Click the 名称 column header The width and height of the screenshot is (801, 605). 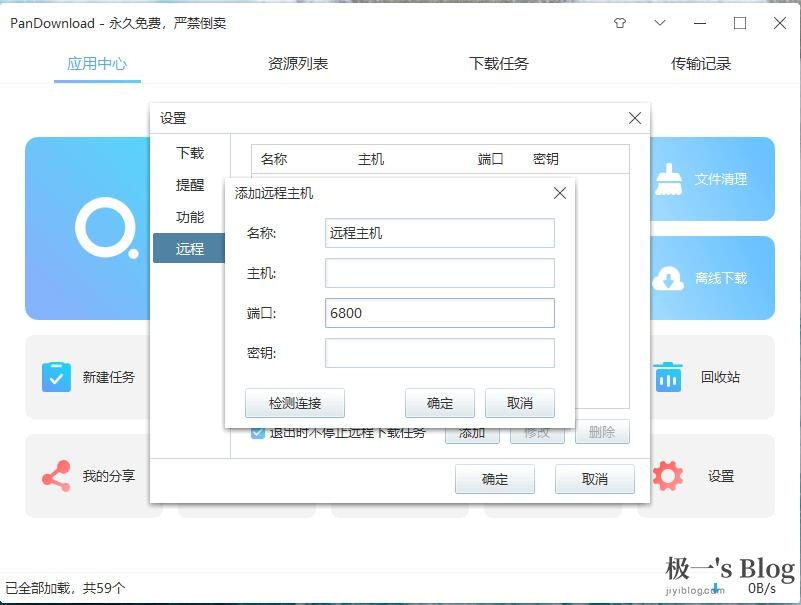pos(274,159)
